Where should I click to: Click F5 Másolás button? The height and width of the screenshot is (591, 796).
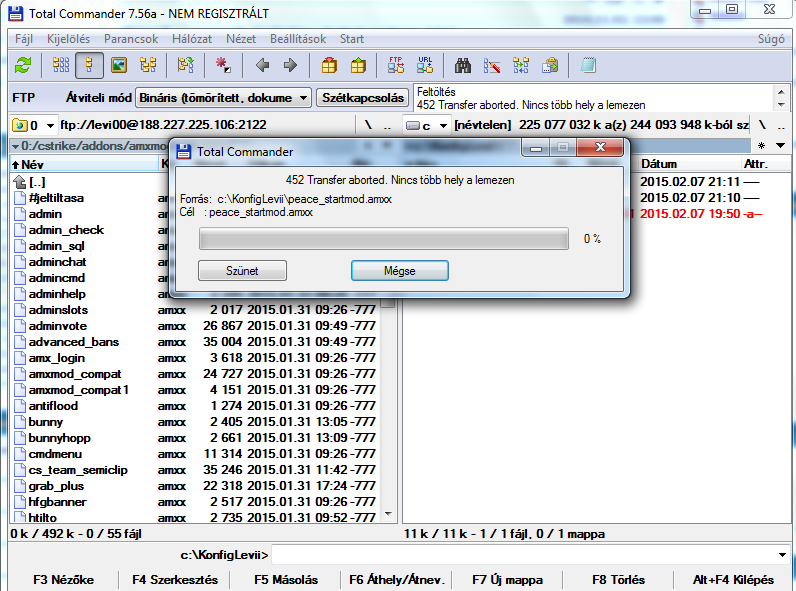[x=286, y=580]
